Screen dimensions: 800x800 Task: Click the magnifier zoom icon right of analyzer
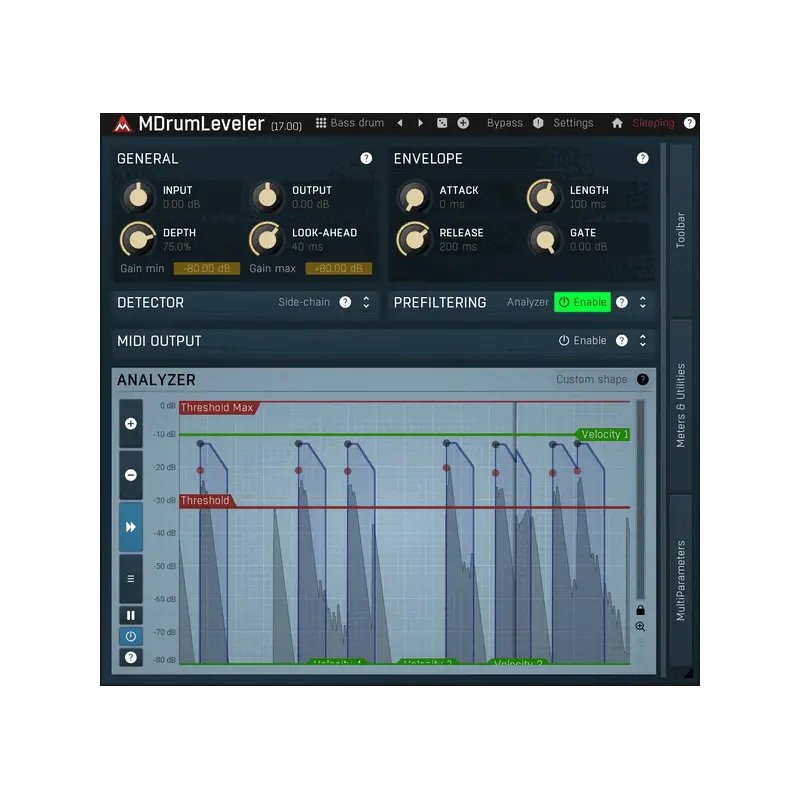[x=640, y=627]
